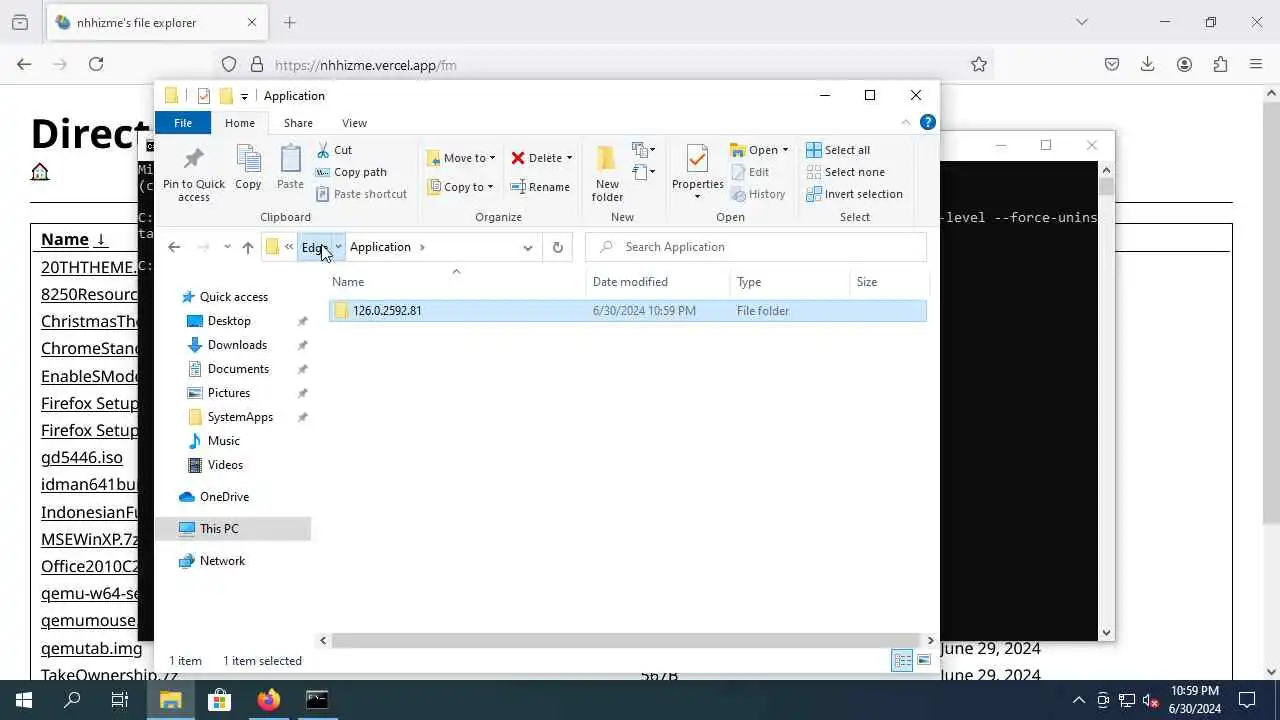
Task: Open Explorer Help question mark icon
Action: tap(927, 122)
